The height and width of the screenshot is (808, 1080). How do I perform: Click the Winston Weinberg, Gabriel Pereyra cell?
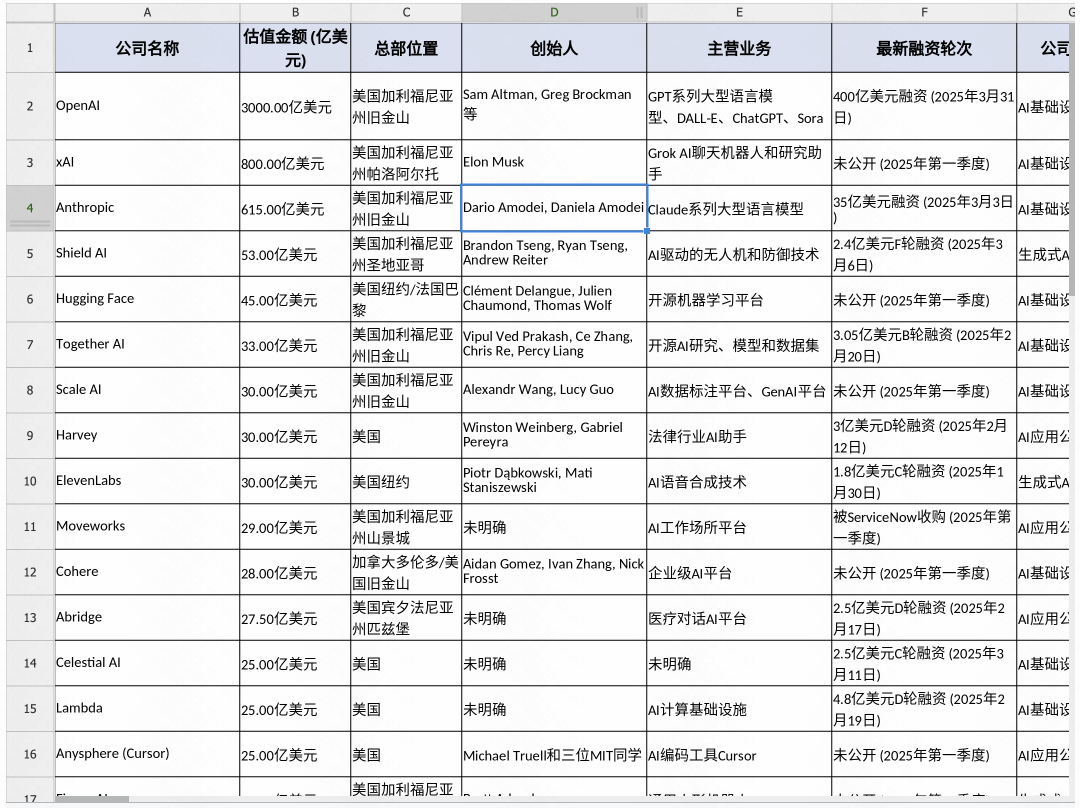click(554, 435)
